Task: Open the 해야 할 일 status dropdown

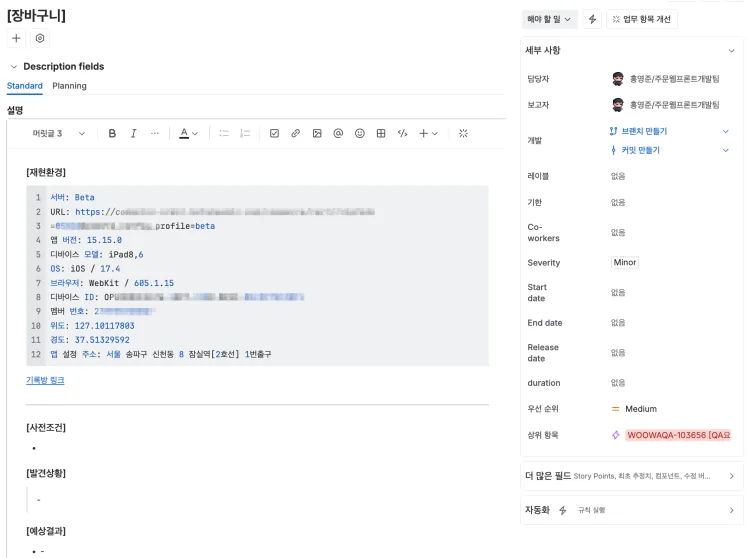Action: (551, 19)
